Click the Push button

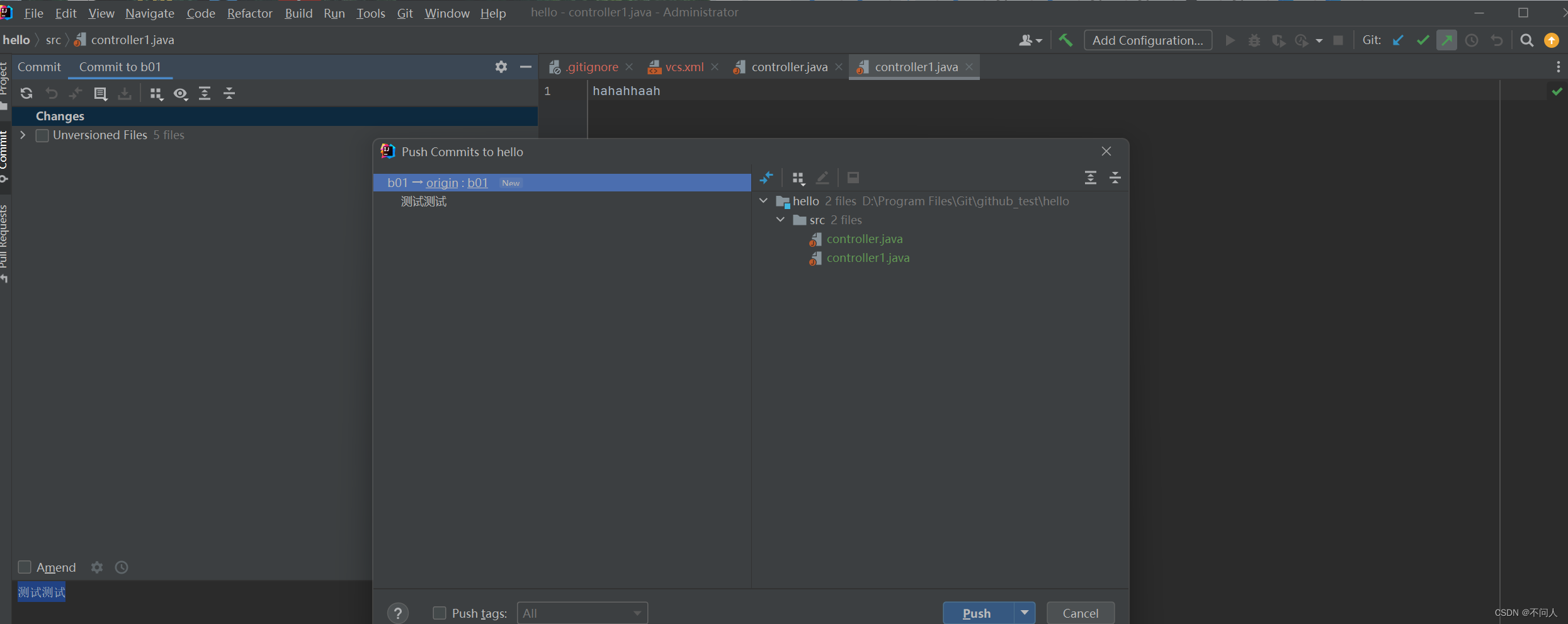coord(977,613)
